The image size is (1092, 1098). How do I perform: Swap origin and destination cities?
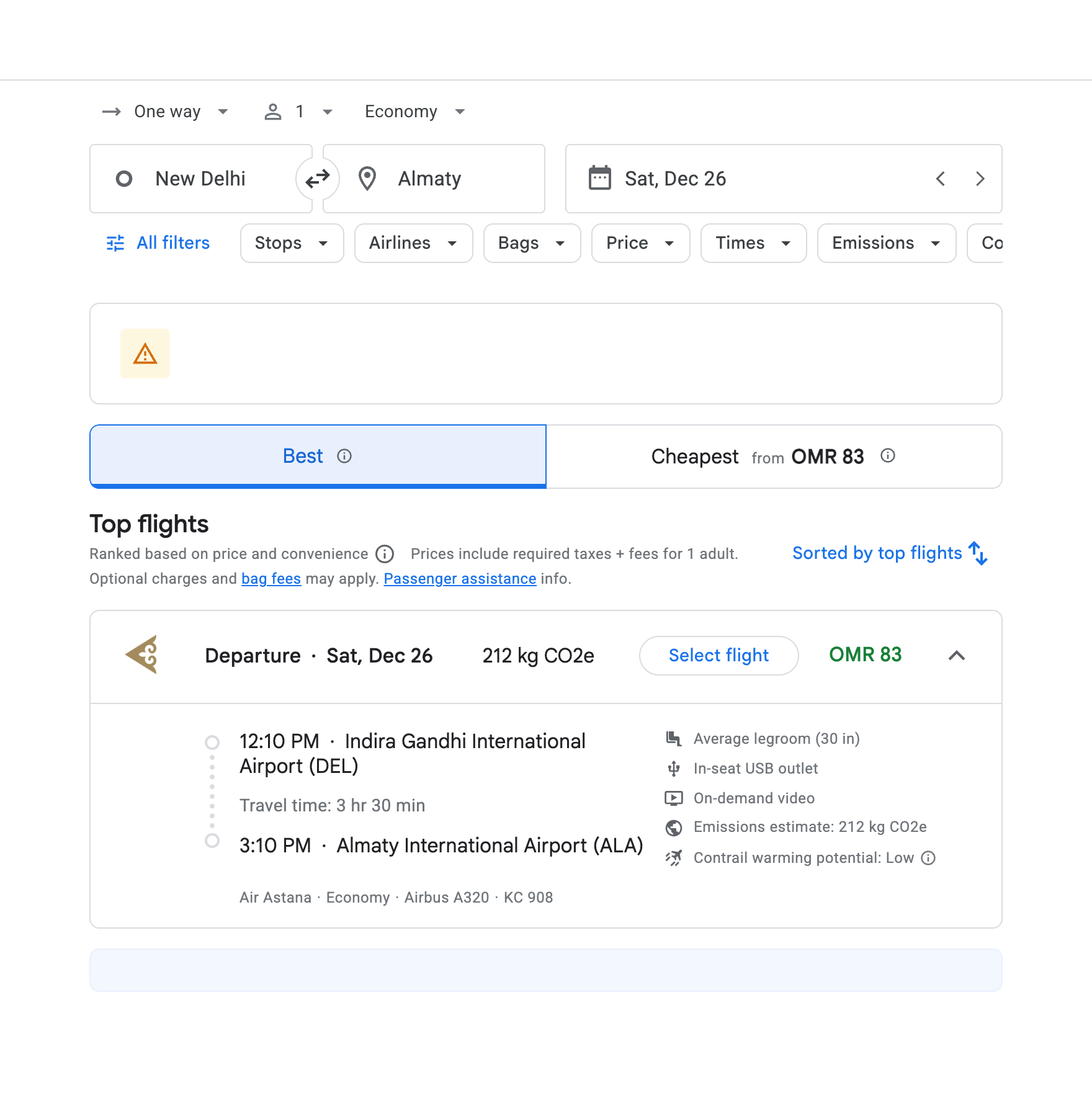(318, 179)
